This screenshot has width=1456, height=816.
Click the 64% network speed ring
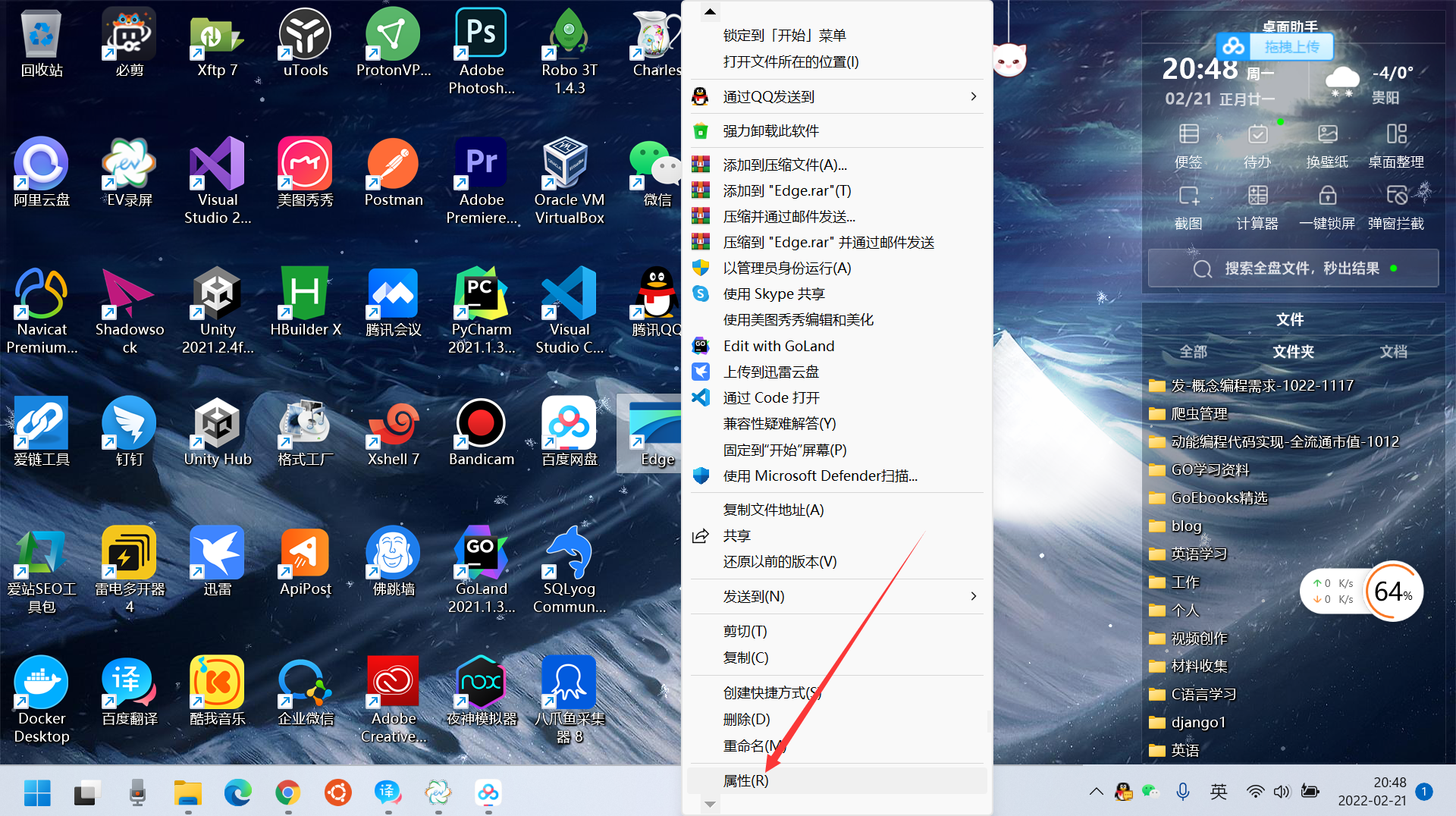tap(1394, 592)
